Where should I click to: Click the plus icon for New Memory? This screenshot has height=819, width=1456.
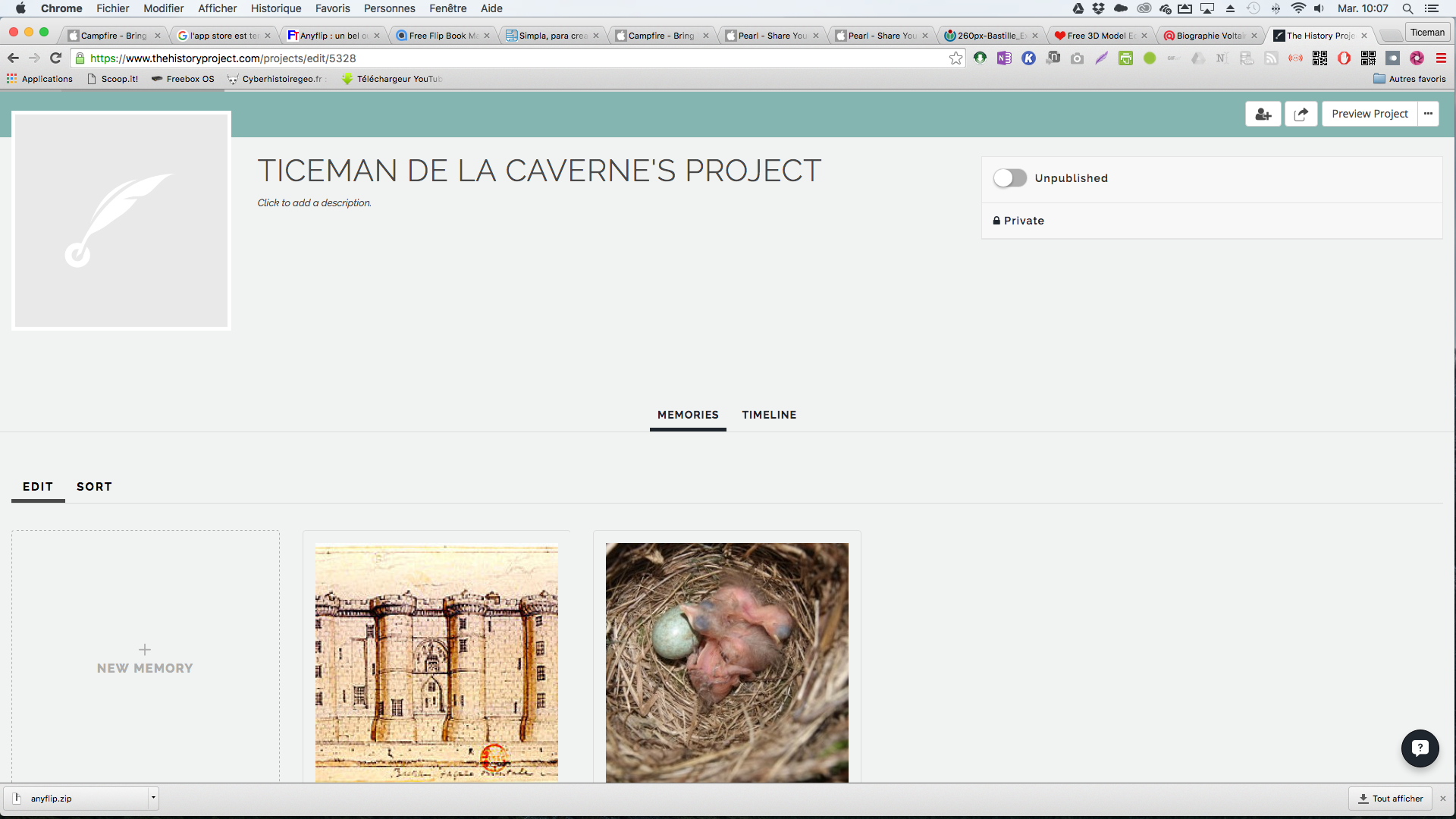click(x=145, y=650)
